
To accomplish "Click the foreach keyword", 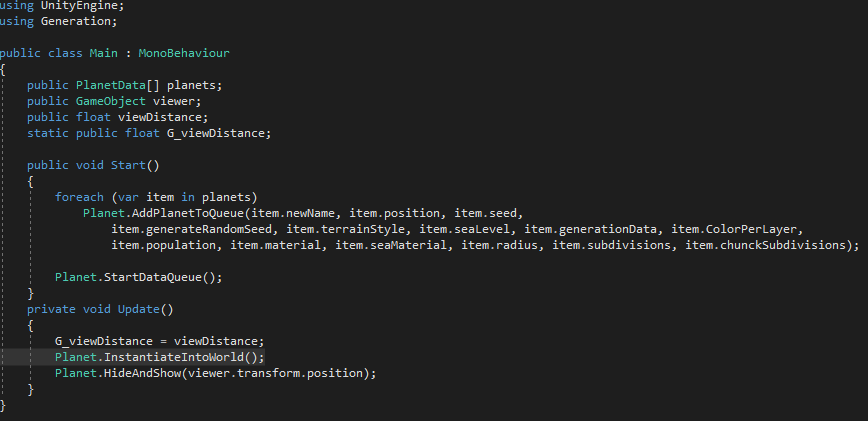I will [79, 197].
